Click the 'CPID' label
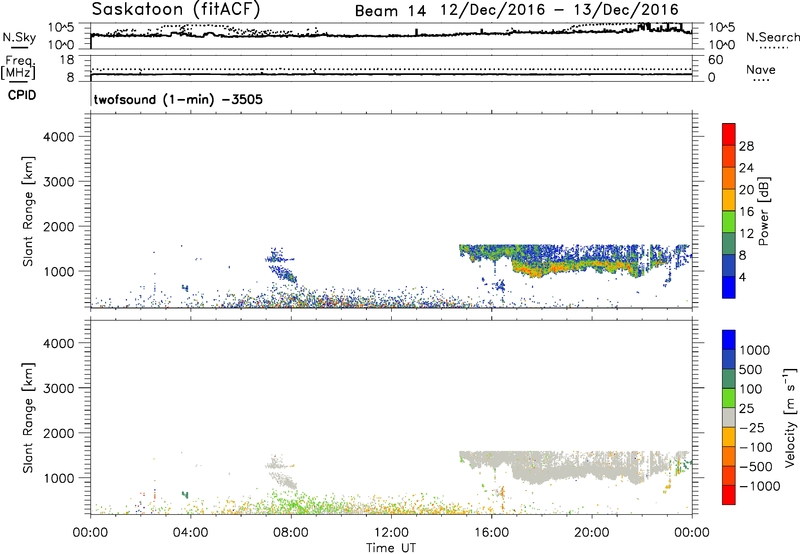800x554 pixels. [22, 95]
